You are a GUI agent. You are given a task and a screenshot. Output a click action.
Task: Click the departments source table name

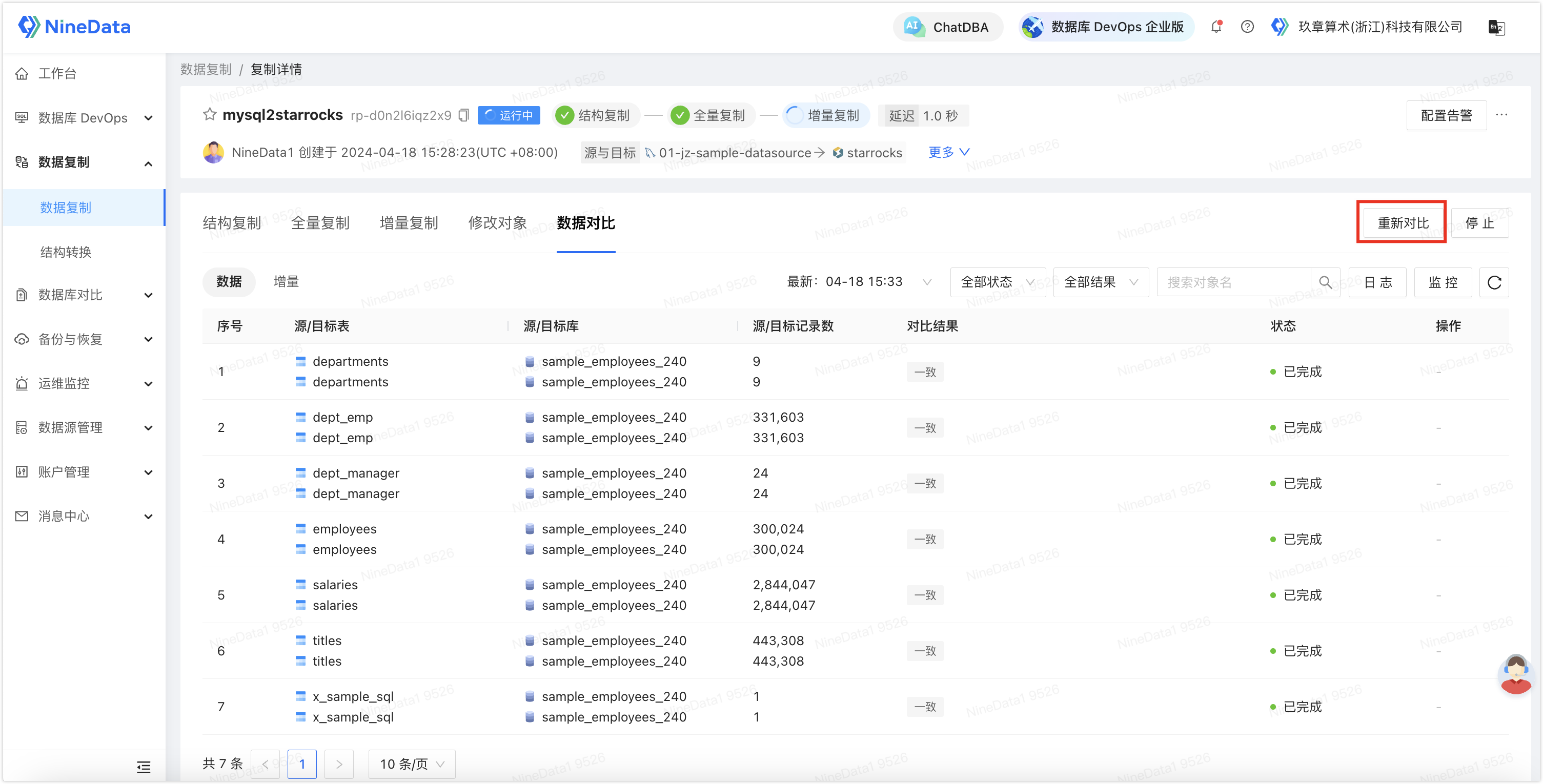pos(351,361)
